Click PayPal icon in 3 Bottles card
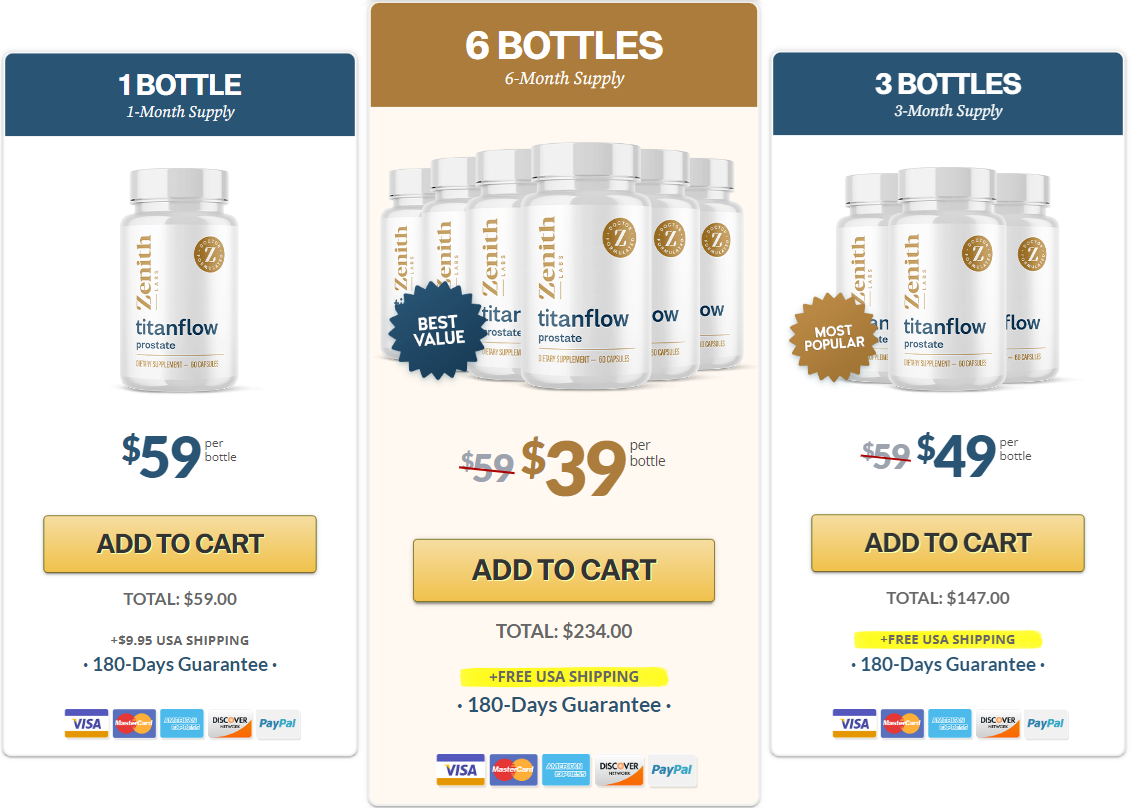 pyautogui.click(x=1045, y=724)
